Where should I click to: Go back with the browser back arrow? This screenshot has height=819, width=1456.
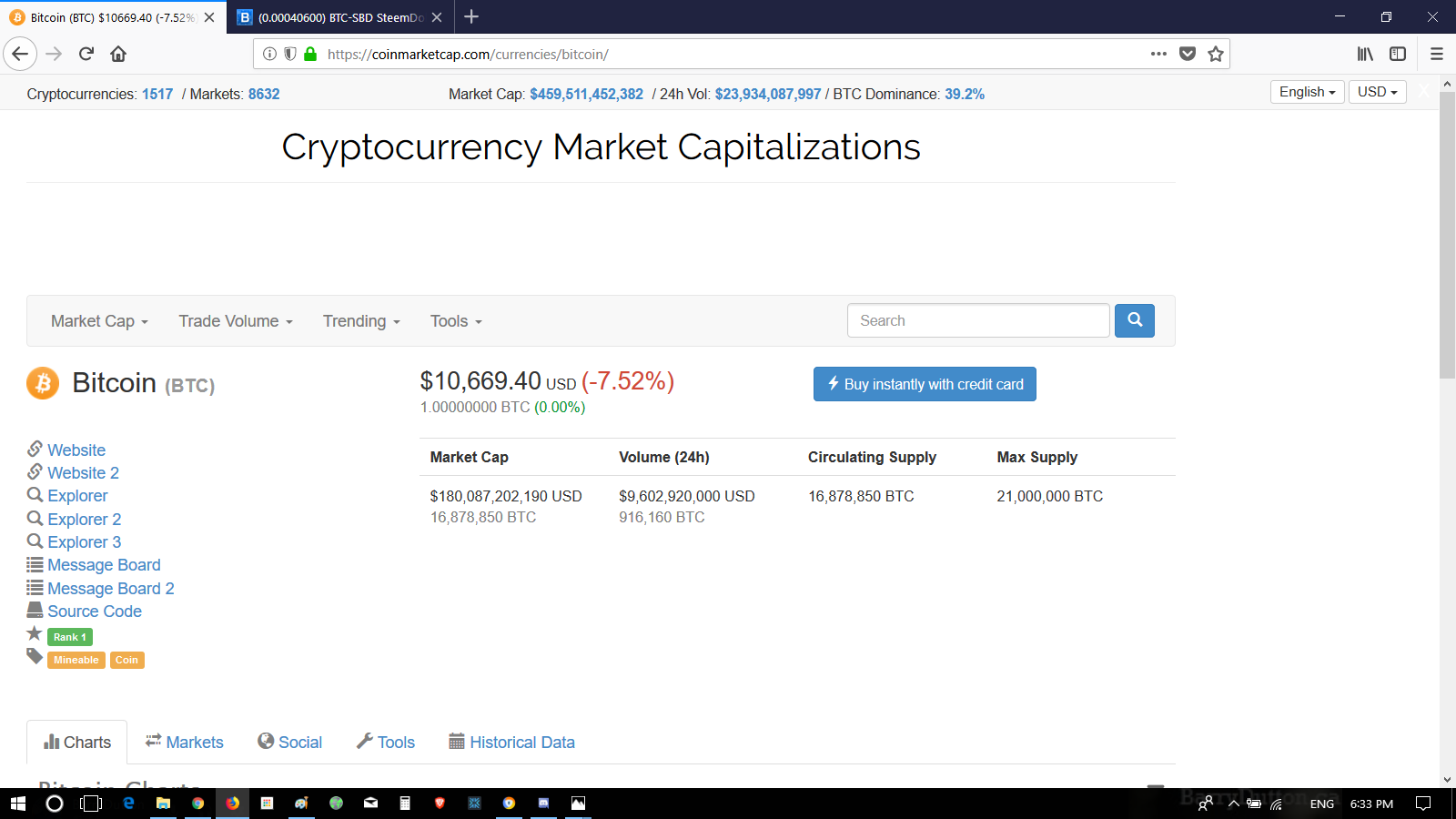click(20, 54)
